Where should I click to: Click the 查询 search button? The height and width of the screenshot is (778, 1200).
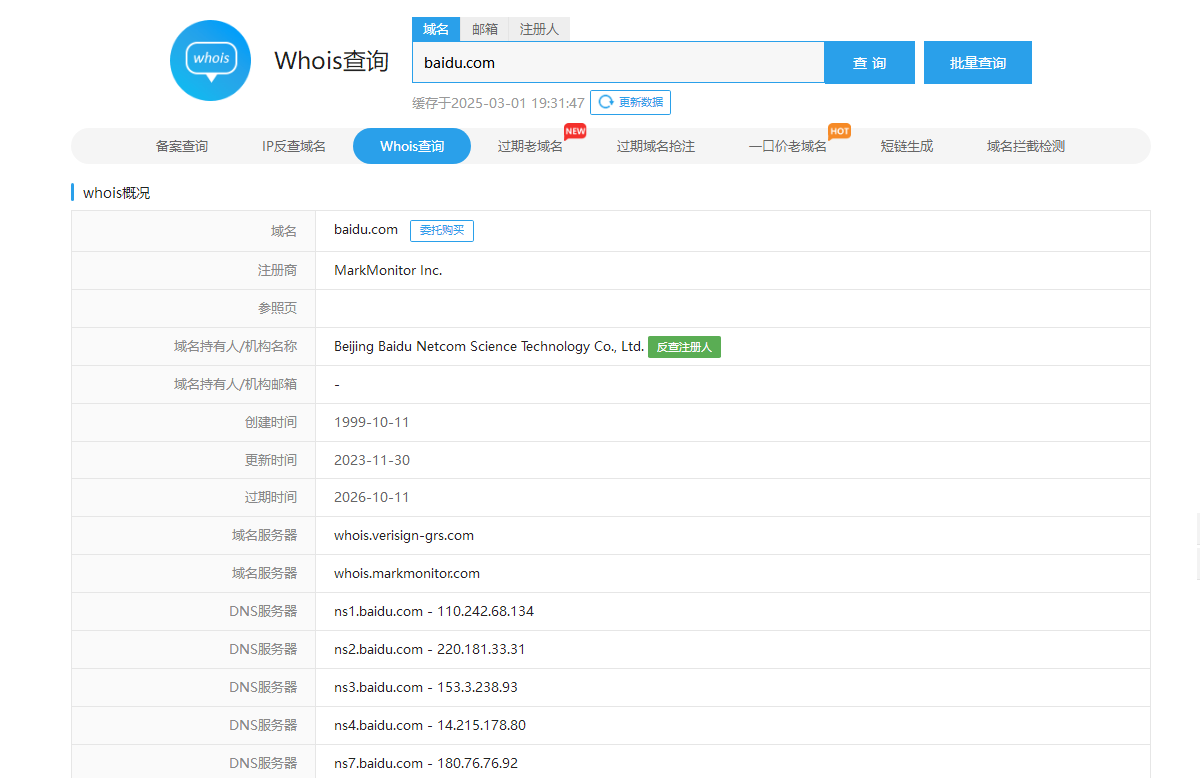click(870, 62)
